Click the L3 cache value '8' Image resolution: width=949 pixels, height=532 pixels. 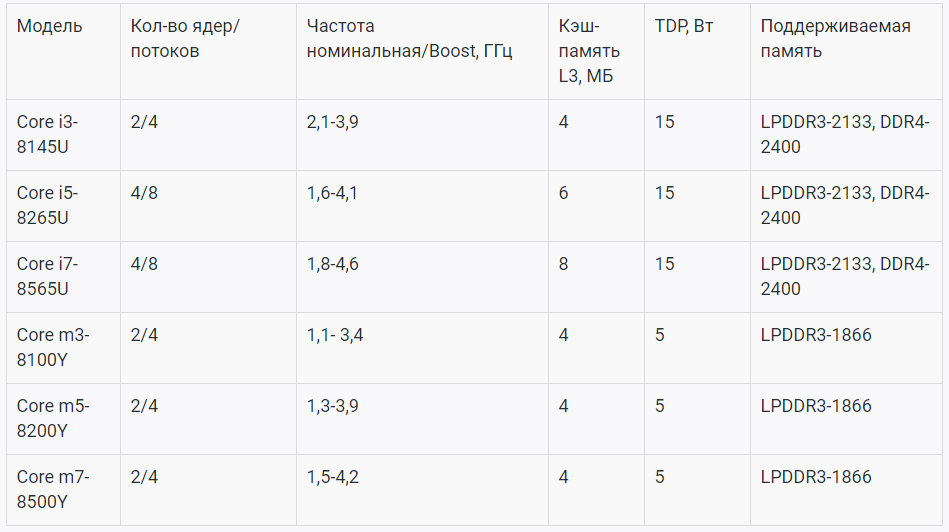tap(563, 264)
